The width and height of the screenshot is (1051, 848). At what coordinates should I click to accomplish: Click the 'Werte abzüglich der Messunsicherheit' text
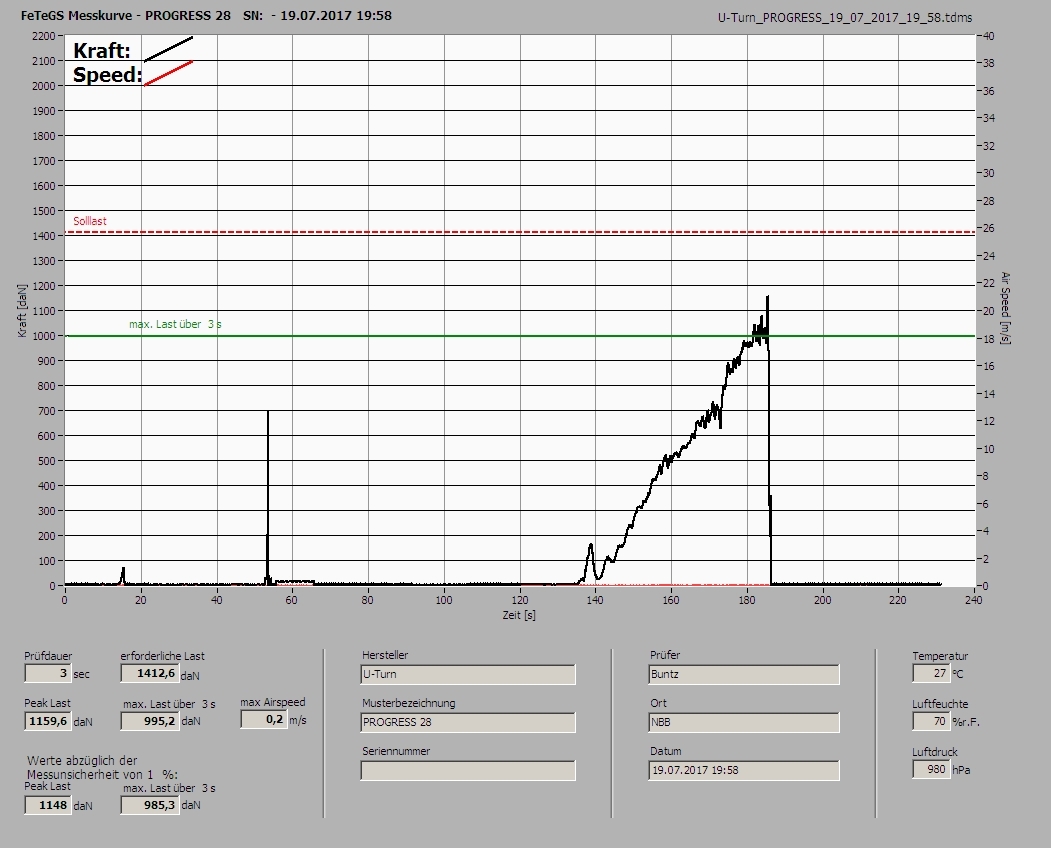pos(102,768)
